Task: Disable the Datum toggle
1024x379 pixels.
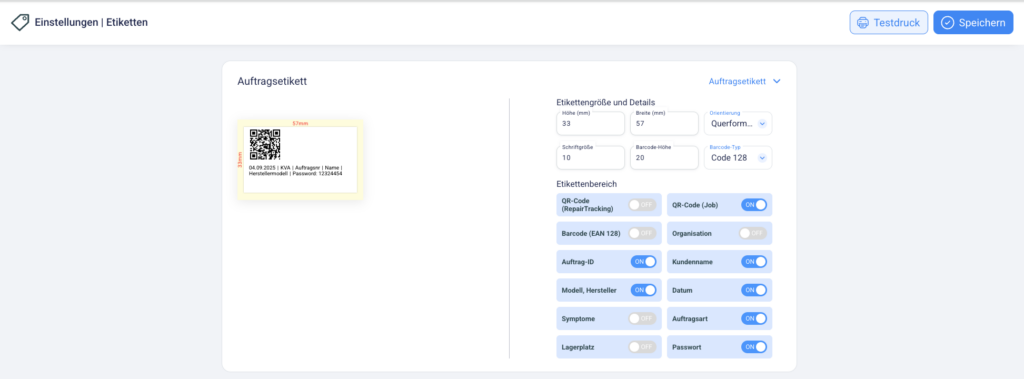Action: pyautogui.click(x=754, y=289)
